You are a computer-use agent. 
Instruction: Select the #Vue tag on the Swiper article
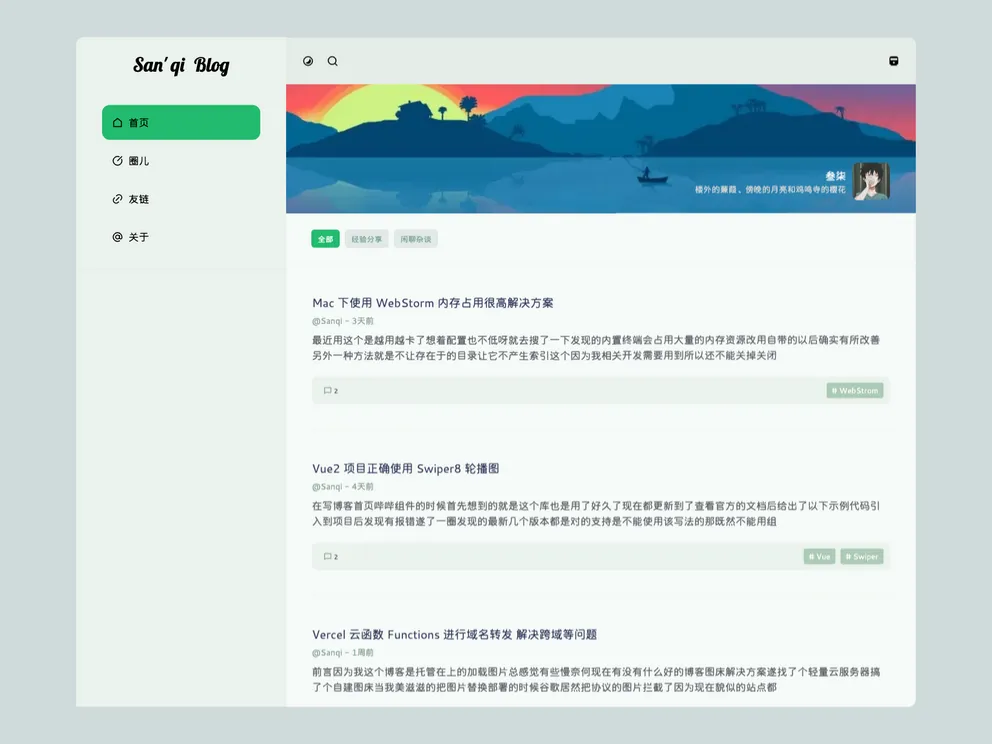819,556
